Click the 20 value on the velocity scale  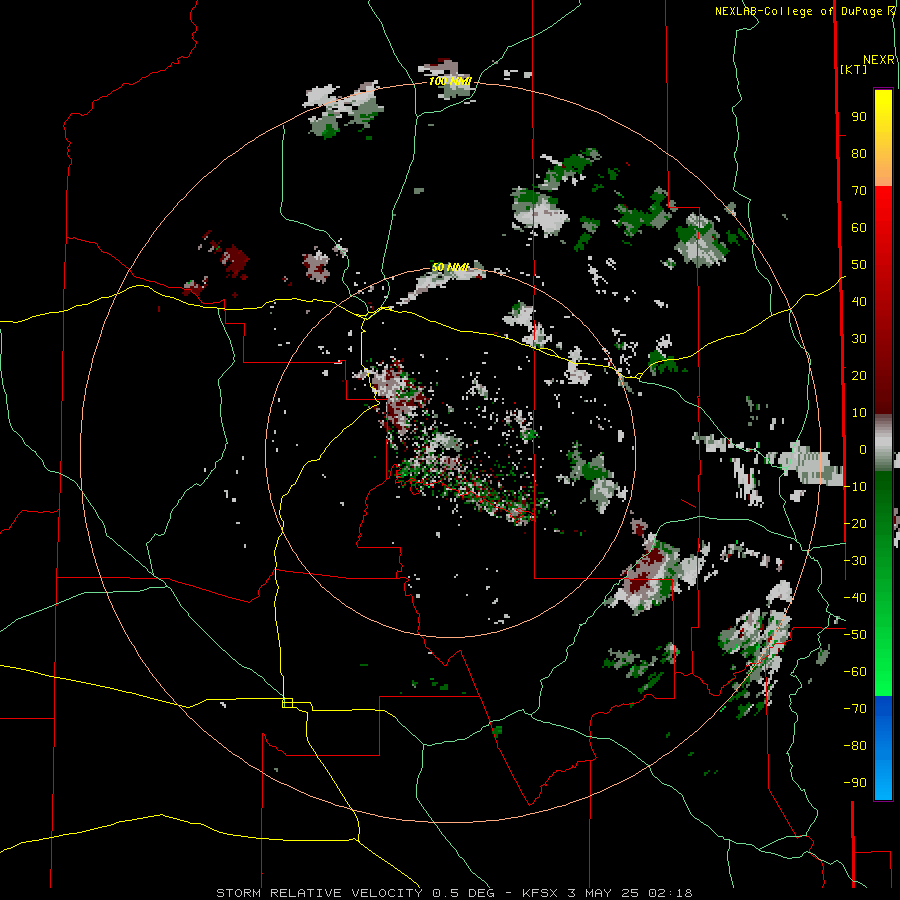tap(859, 375)
